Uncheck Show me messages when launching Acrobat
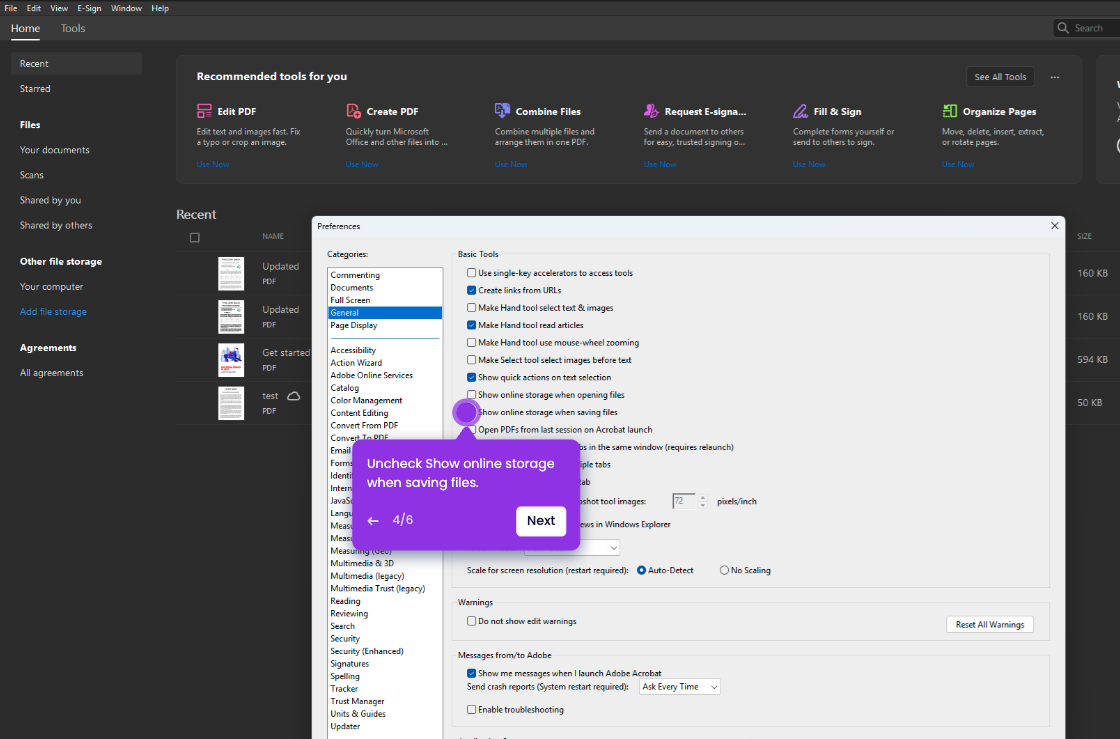 click(x=471, y=673)
